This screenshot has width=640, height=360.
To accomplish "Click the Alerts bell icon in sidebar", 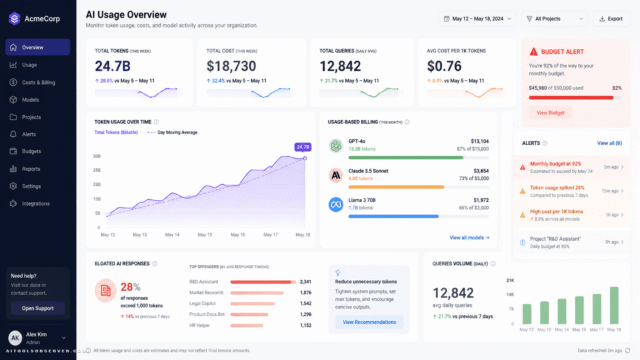I will coord(13,134).
